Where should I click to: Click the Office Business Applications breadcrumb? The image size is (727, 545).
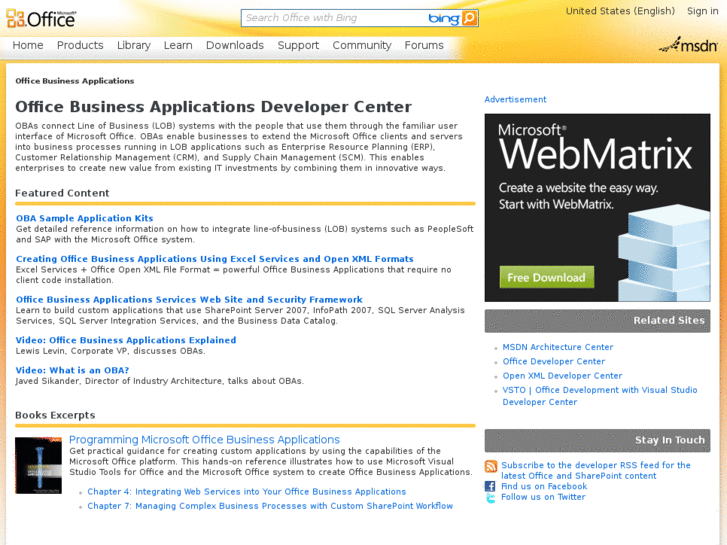75,81
